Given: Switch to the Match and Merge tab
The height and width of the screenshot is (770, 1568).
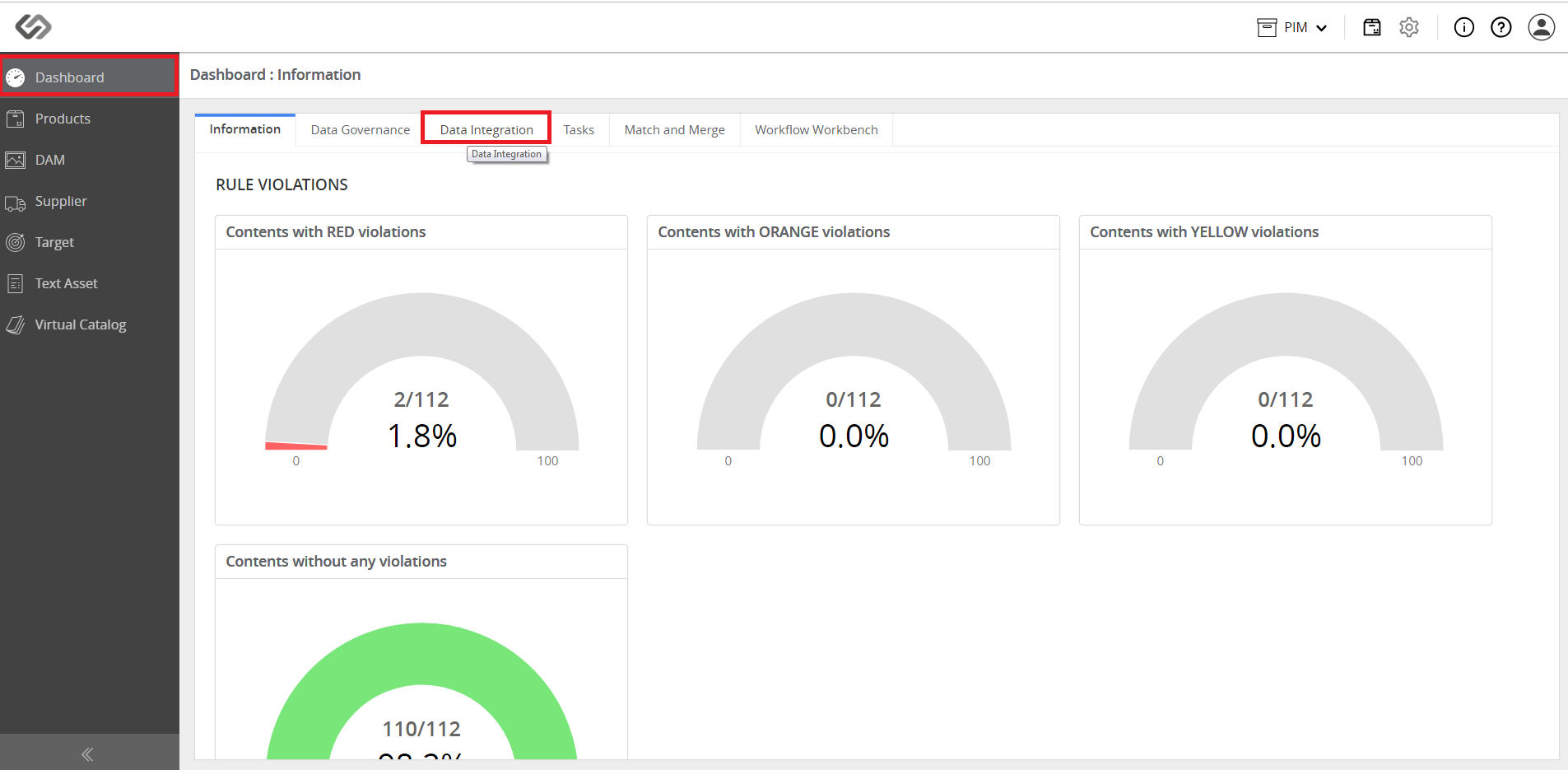Looking at the screenshot, I should click(675, 129).
